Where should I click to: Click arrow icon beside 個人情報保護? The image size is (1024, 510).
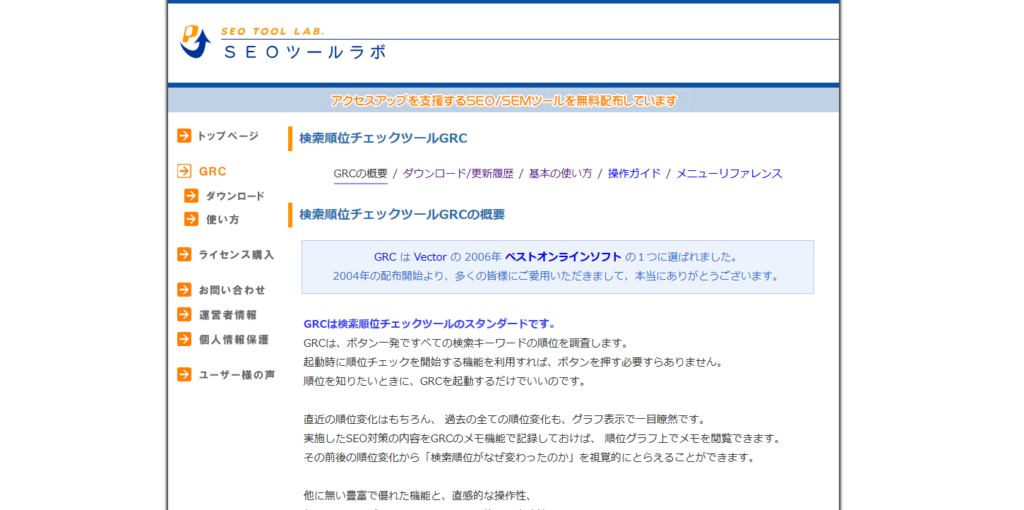(184, 339)
